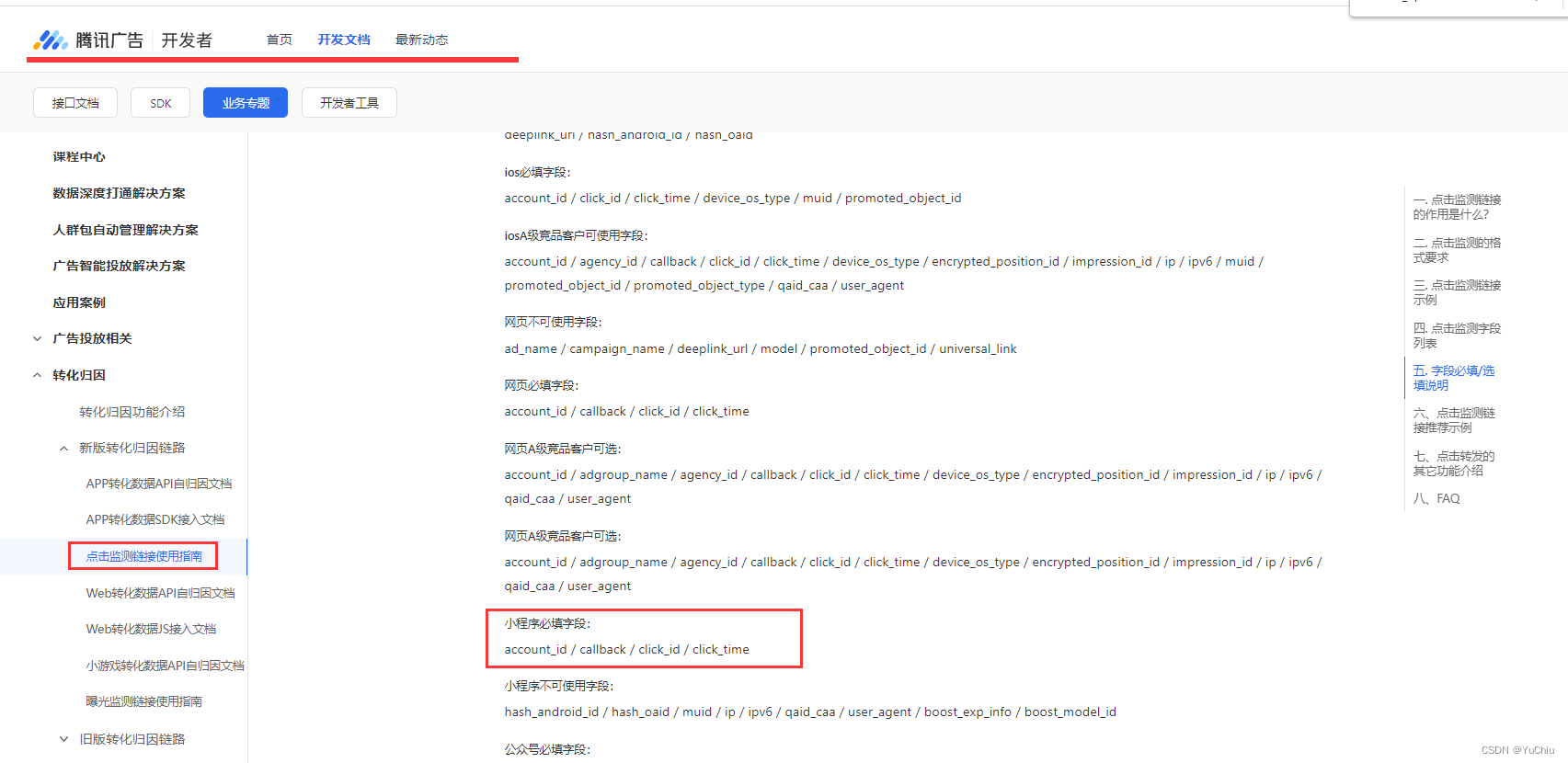The width and height of the screenshot is (1568, 763).
Task: Collapse the 新版转化归因链路 chevron
Action: click(x=63, y=449)
